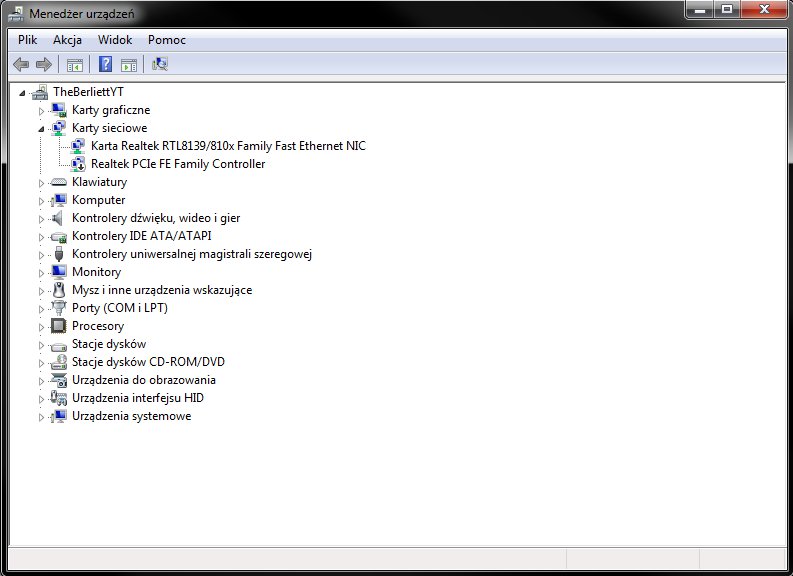Select the Procesory label
Screen dimensions: 793x576
pyautogui.click(x=98, y=326)
